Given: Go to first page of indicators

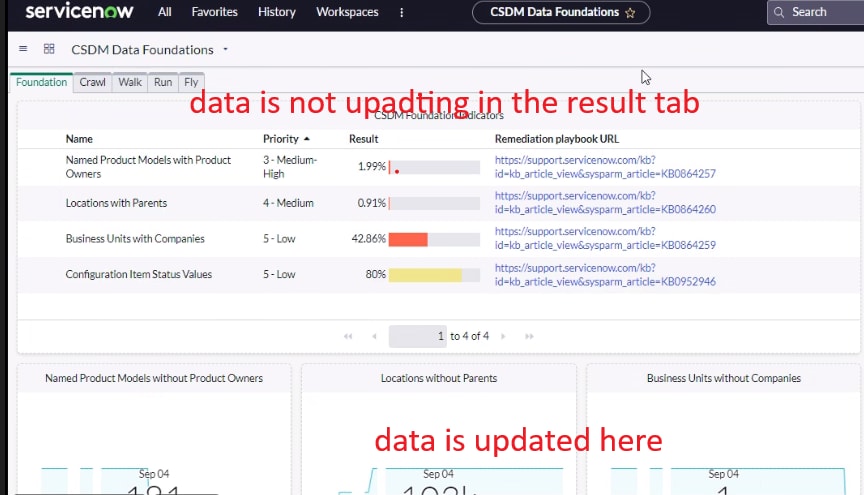Looking at the screenshot, I should coord(348,336).
